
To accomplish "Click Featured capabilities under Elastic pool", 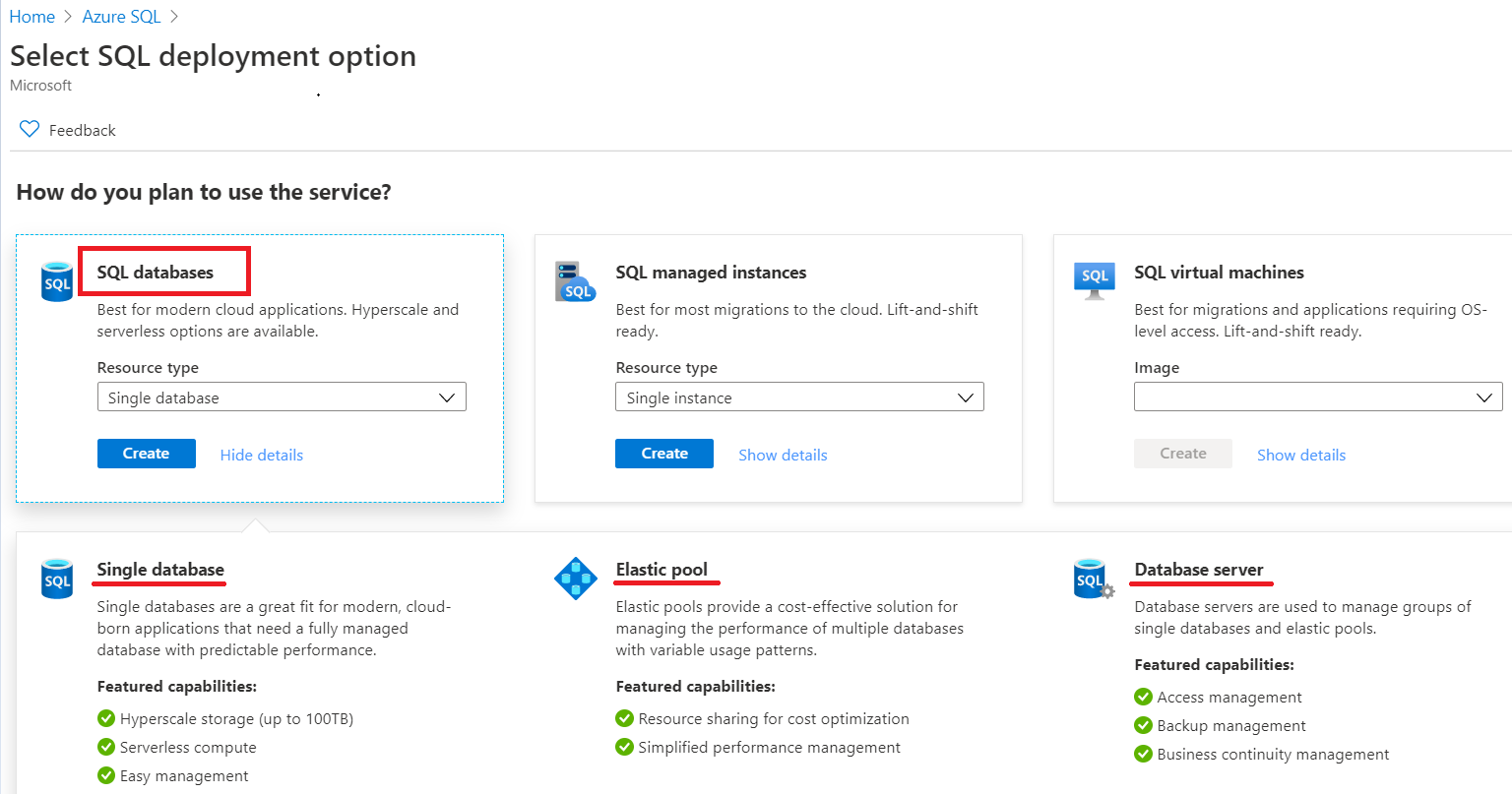I will (696, 687).
